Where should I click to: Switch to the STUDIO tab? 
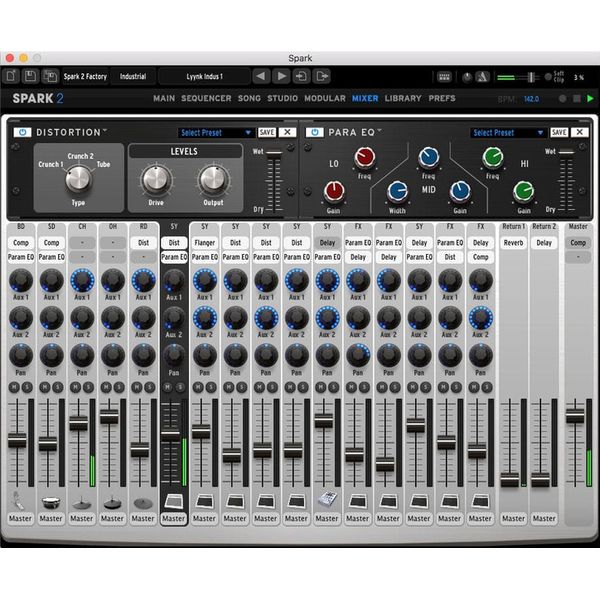tap(282, 98)
